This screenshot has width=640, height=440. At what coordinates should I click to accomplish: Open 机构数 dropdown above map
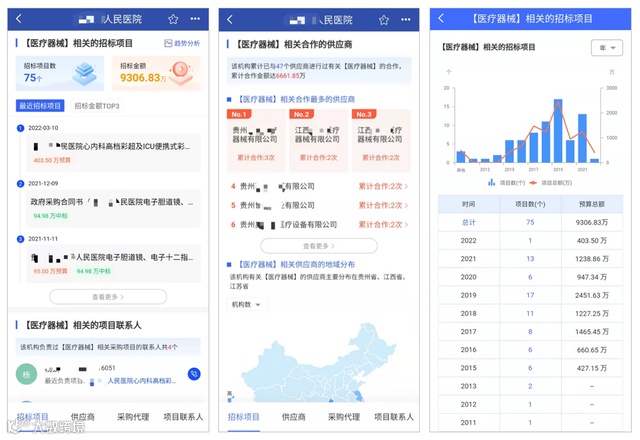click(247, 304)
